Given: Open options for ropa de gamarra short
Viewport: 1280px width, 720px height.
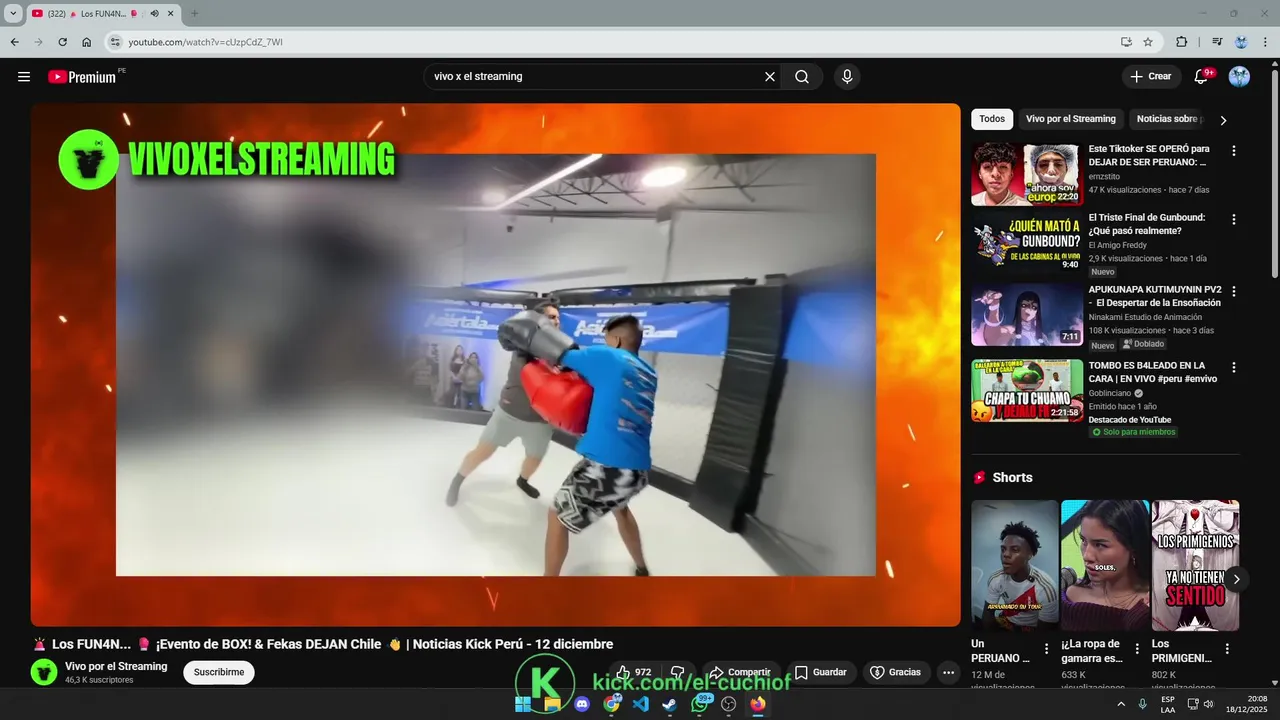Looking at the screenshot, I should (1137, 649).
